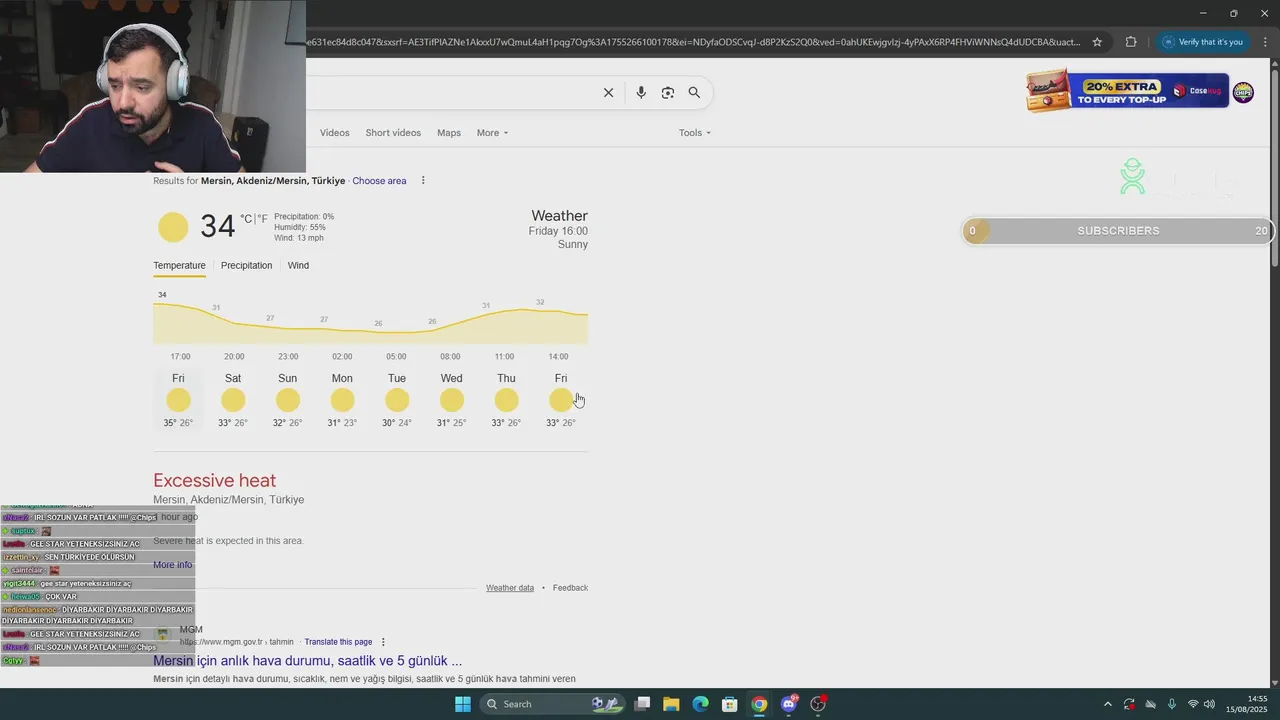The image size is (1280, 720).
Task: Click the Excessive heat alert heading
Action: (214, 481)
